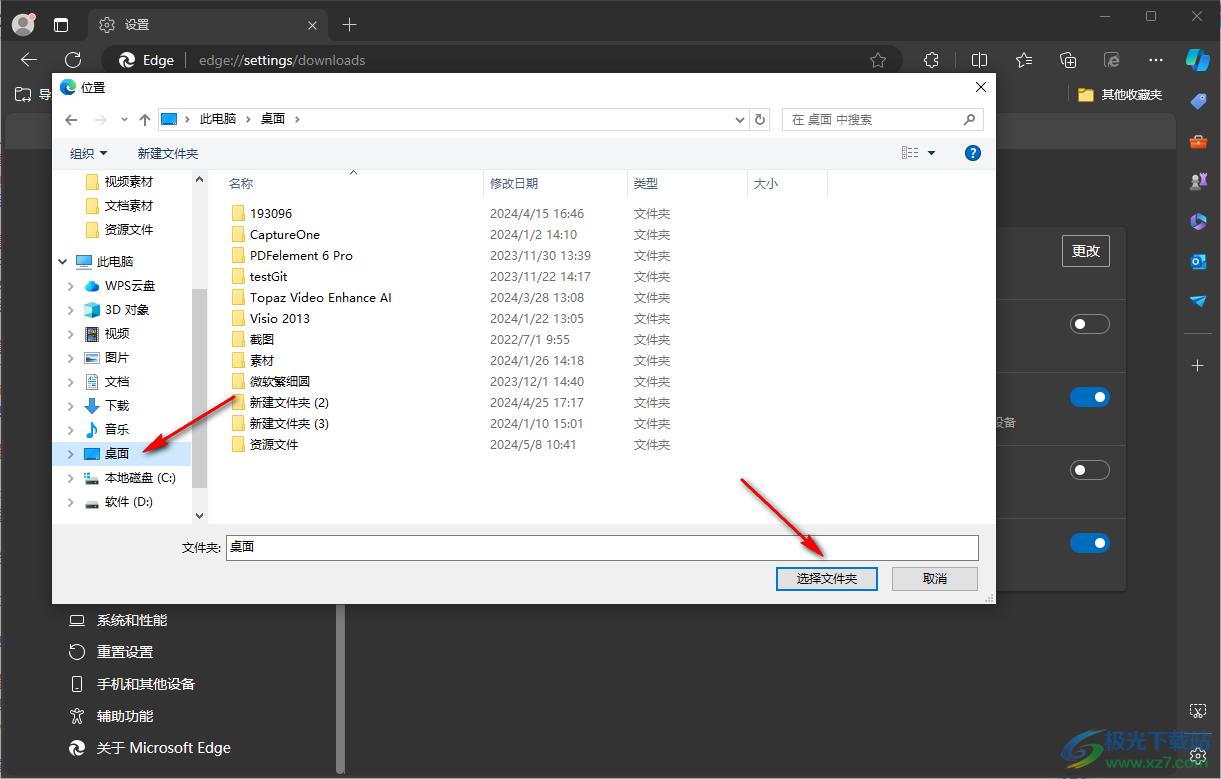Screen dimensions: 1221x779
Task: Open 手机和其他设备 settings section
Action: (x=146, y=684)
